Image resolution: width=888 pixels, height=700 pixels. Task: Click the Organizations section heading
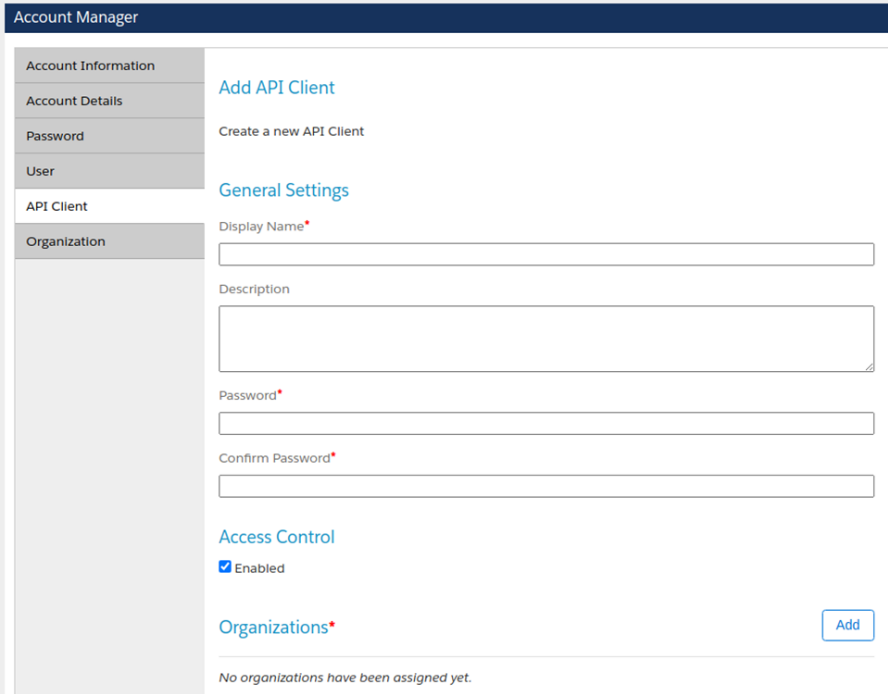point(274,628)
